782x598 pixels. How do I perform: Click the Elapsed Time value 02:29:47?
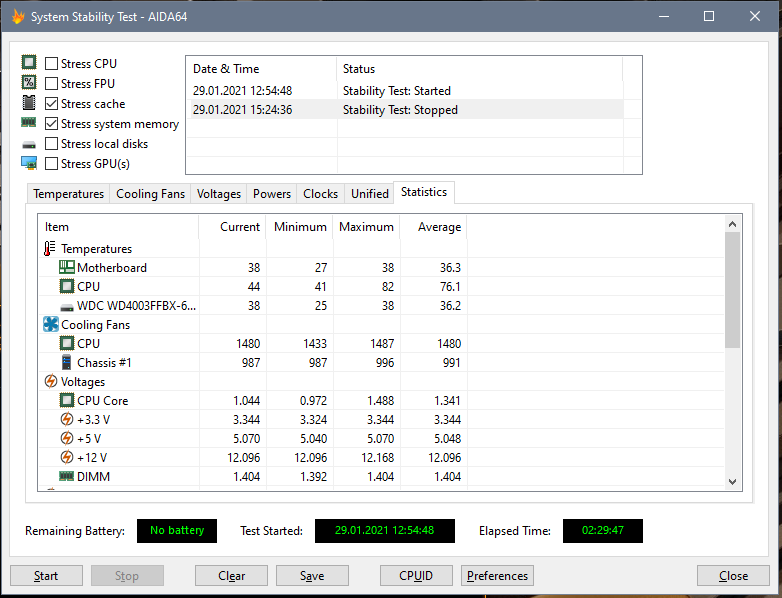(602, 530)
